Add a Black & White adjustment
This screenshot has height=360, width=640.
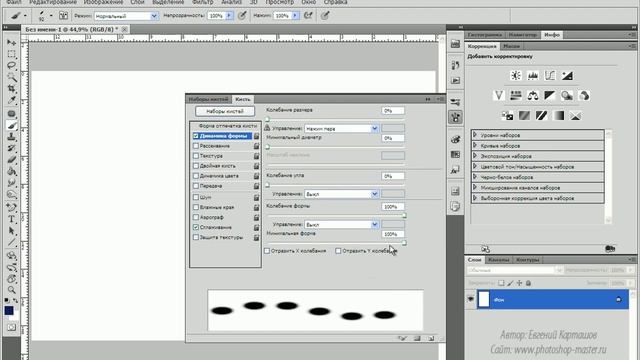[550, 96]
